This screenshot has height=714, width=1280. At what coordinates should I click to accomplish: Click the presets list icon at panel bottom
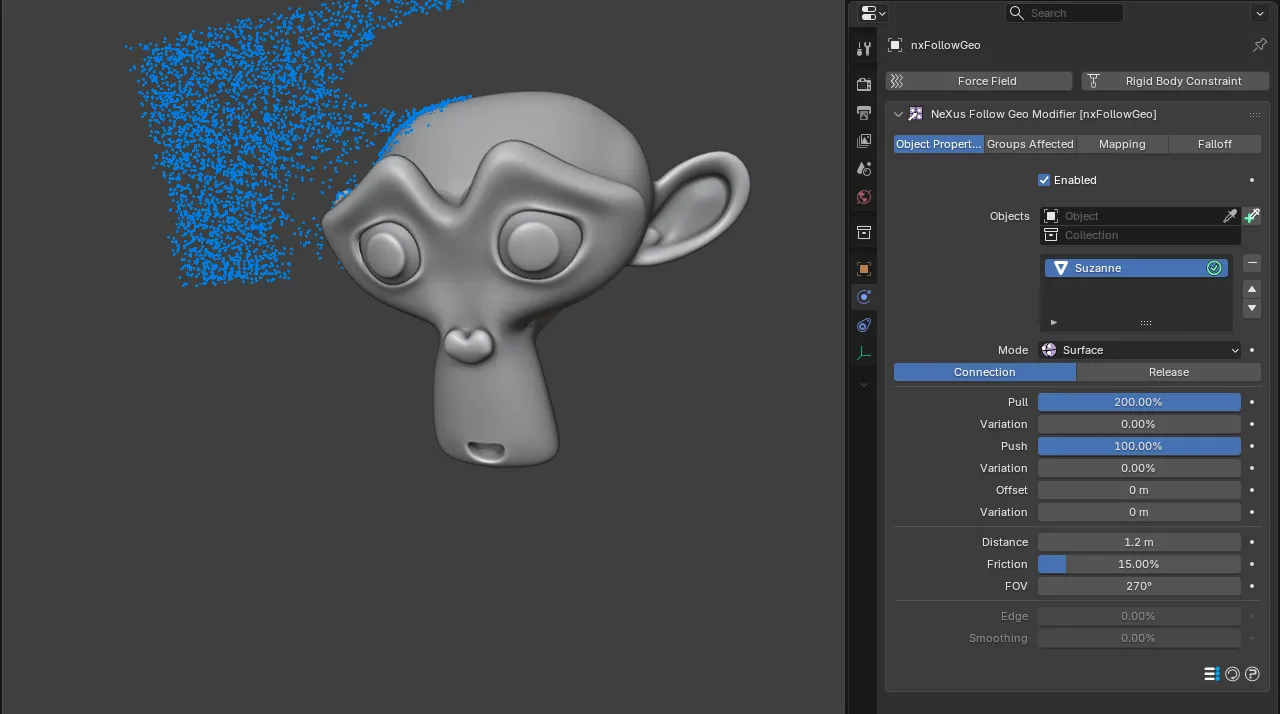(x=1211, y=674)
